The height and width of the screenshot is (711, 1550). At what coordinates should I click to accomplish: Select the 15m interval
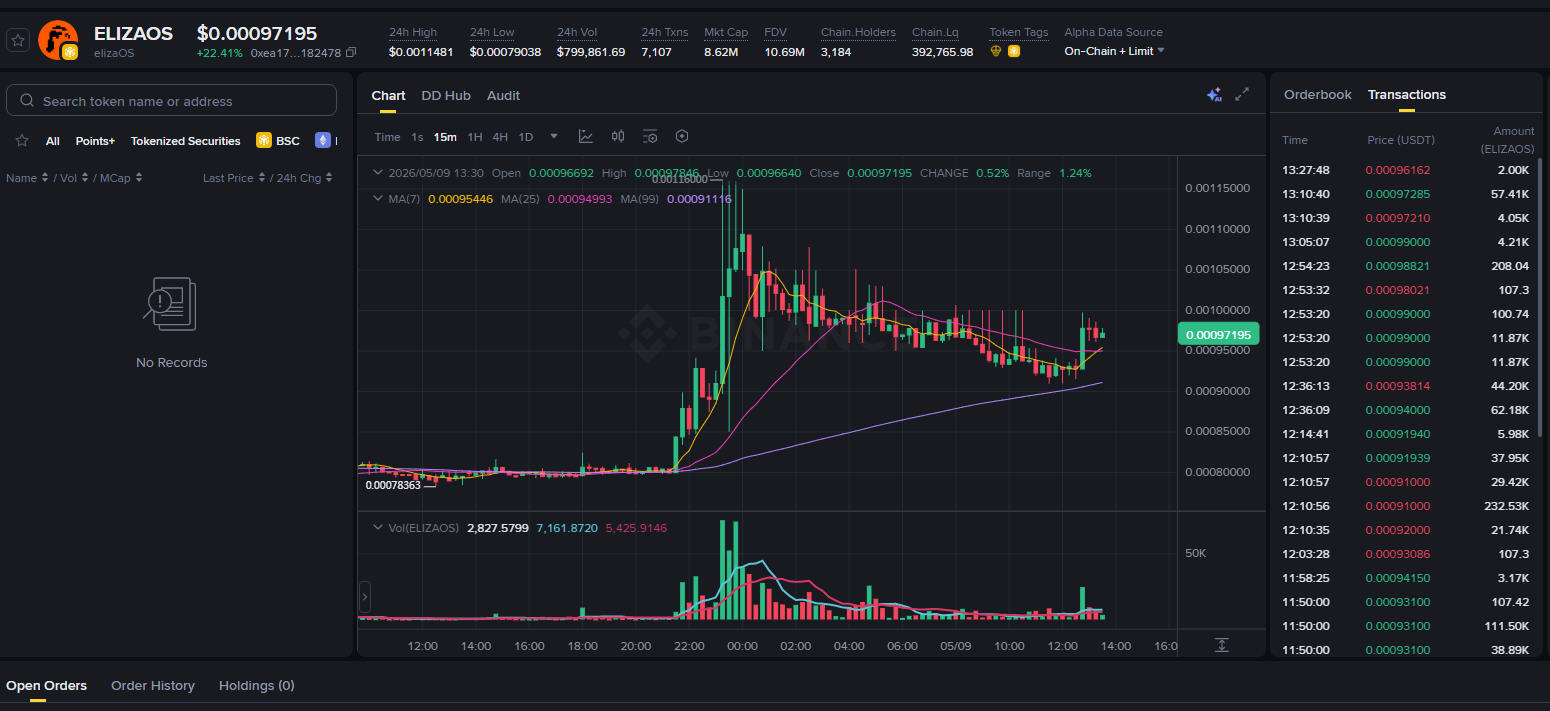coord(445,137)
